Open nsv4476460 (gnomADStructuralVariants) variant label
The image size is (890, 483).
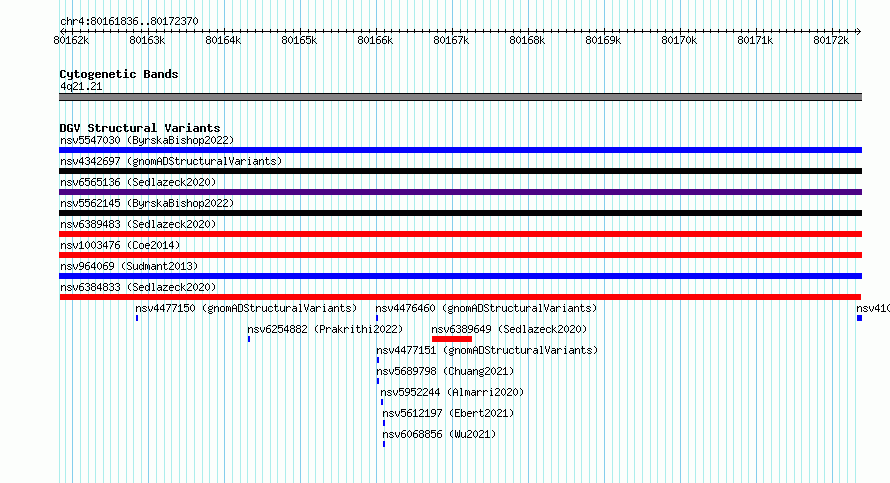pos(486,308)
